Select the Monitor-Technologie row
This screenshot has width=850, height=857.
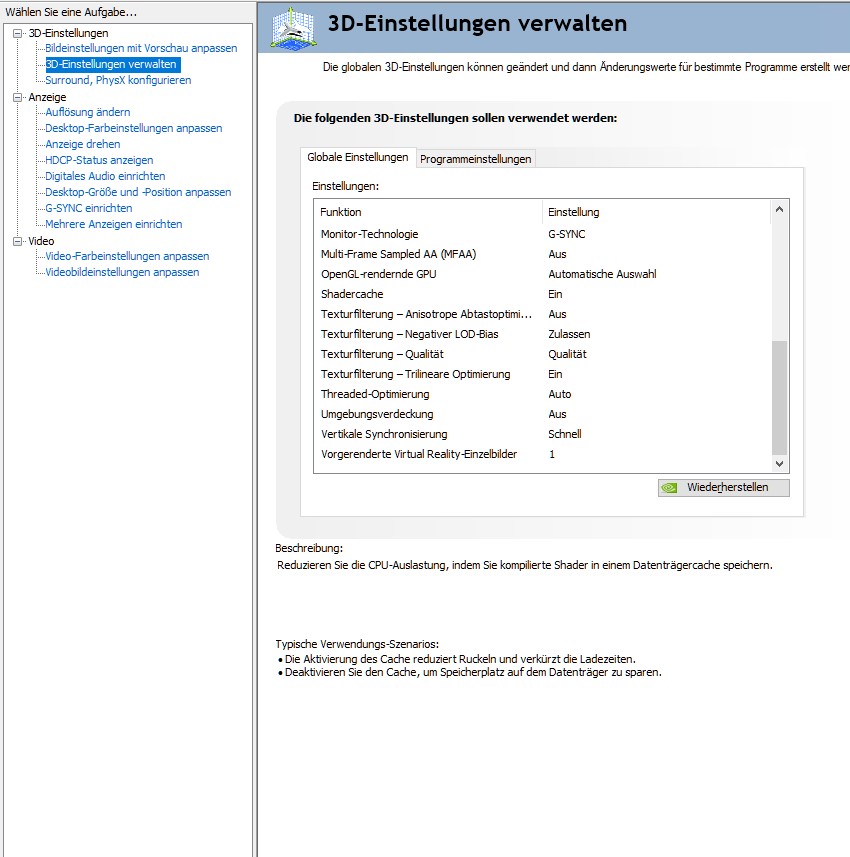tap(543, 234)
